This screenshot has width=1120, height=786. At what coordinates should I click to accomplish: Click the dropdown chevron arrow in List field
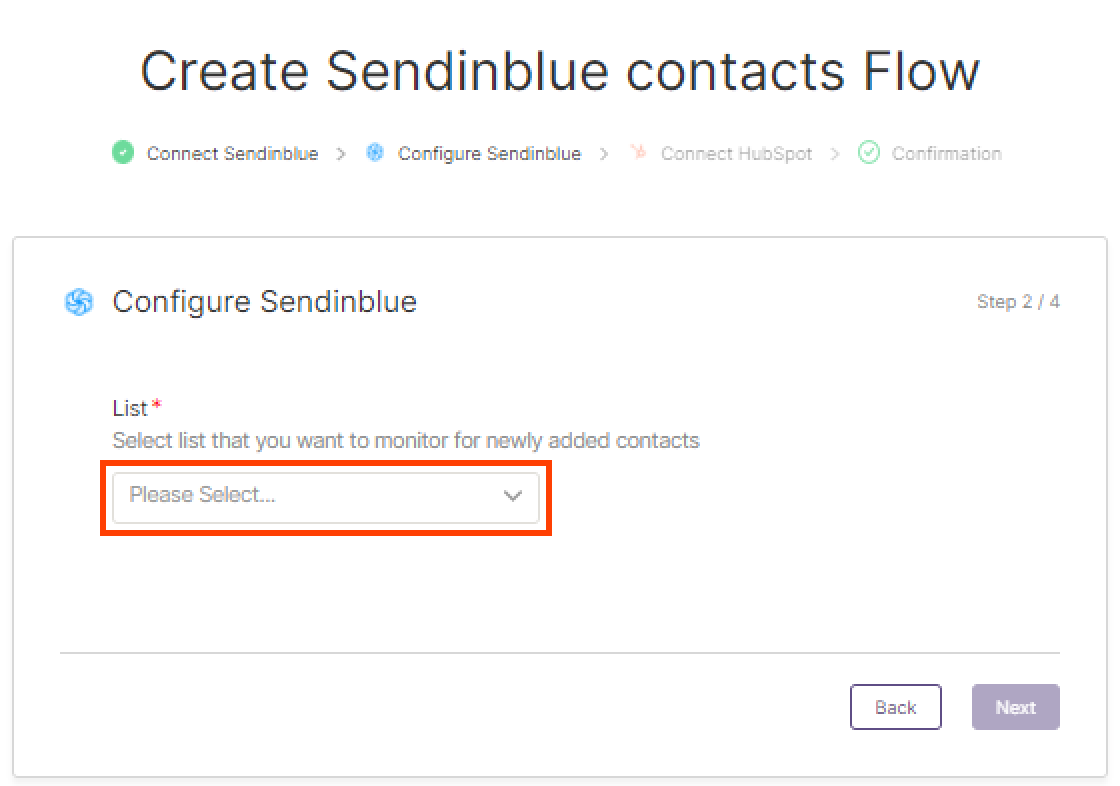pos(513,496)
